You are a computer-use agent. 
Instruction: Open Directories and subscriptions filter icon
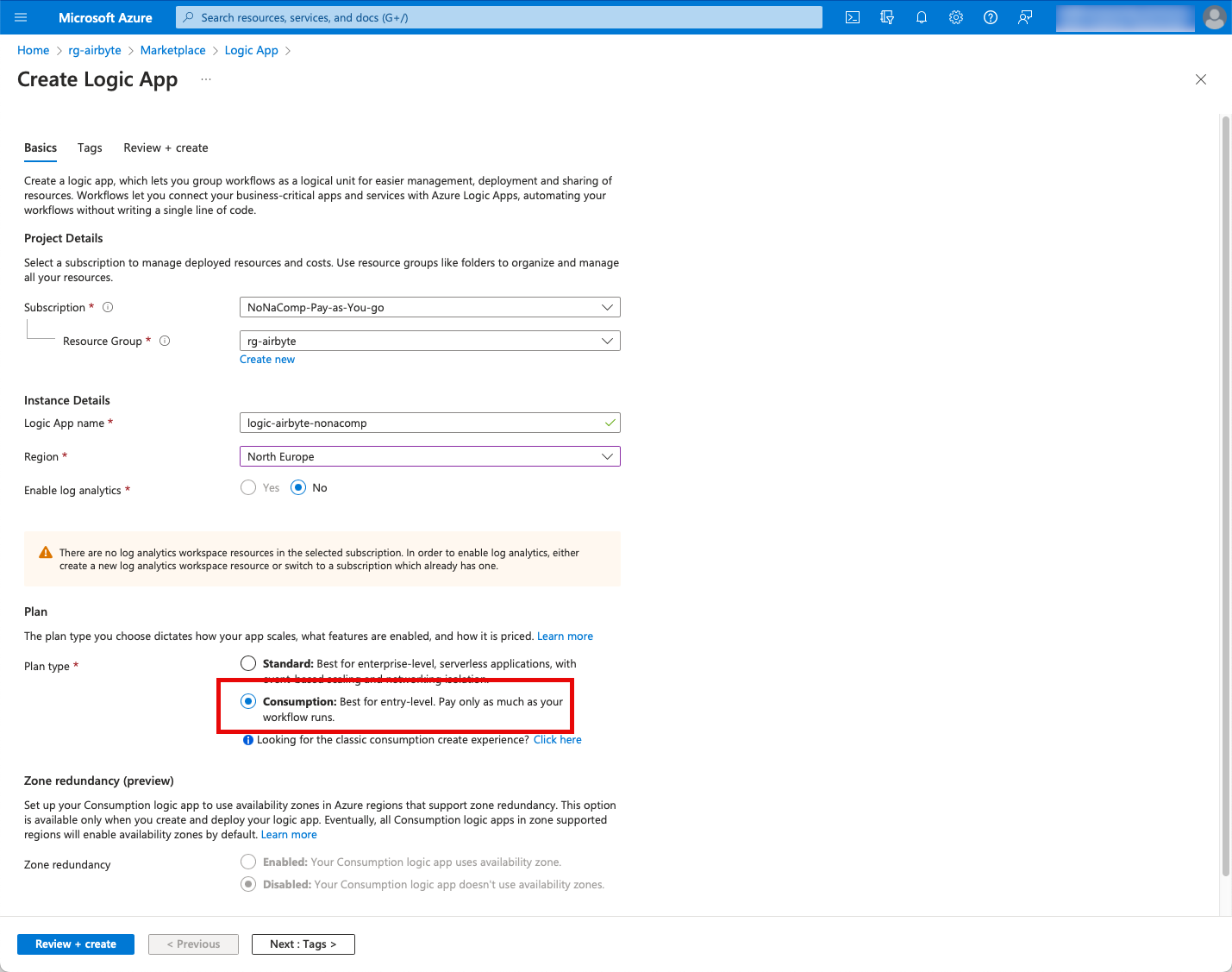[887, 17]
